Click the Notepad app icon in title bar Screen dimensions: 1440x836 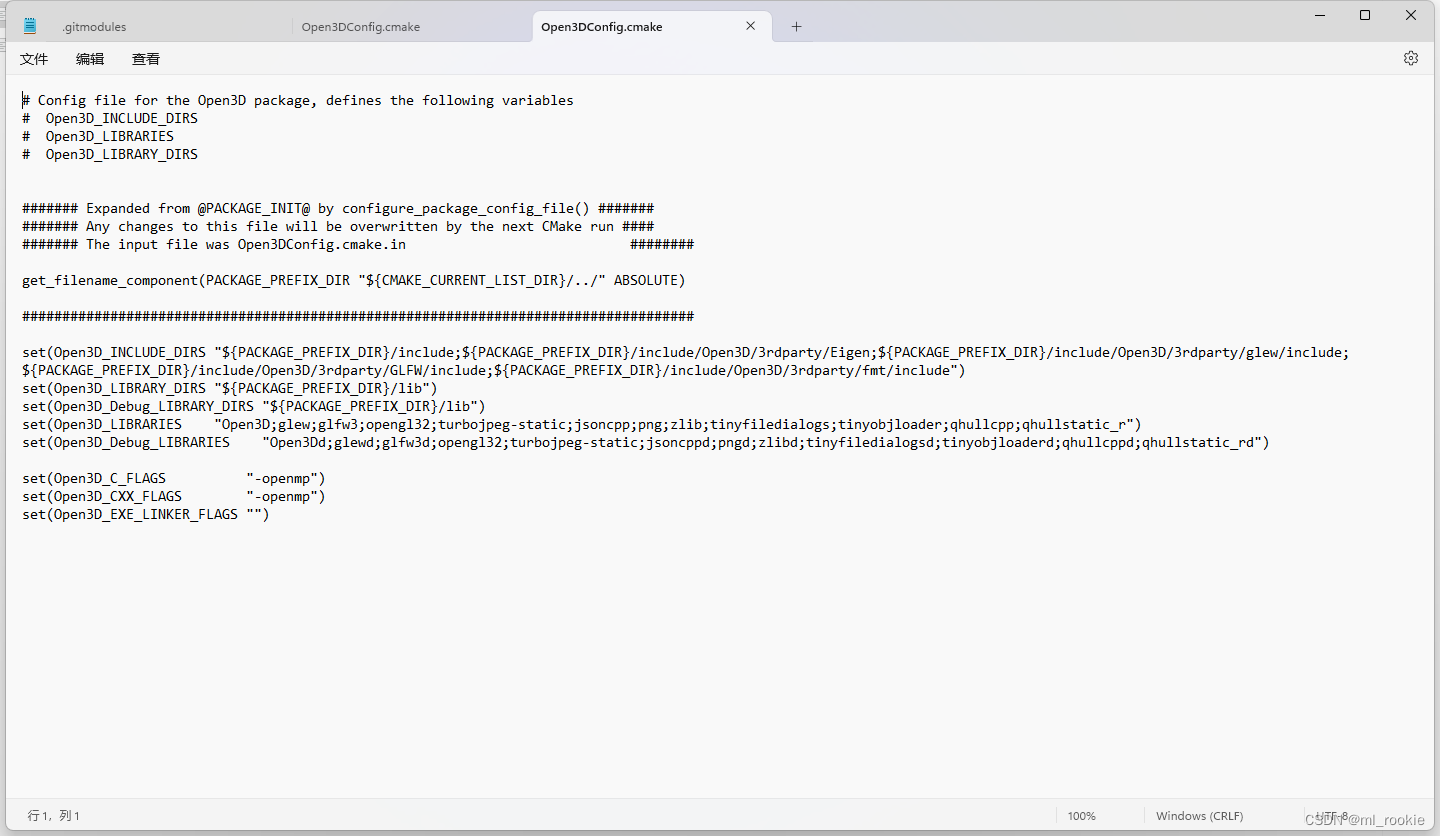pos(30,27)
